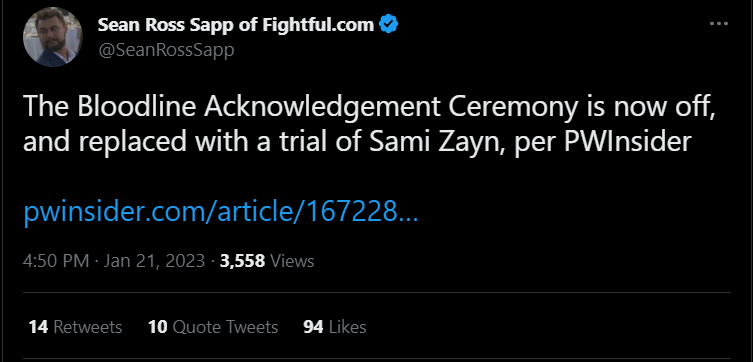Open the @SeanRossSapp handle
The height and width of the screenshot is (362, 753).
point(166,50)
